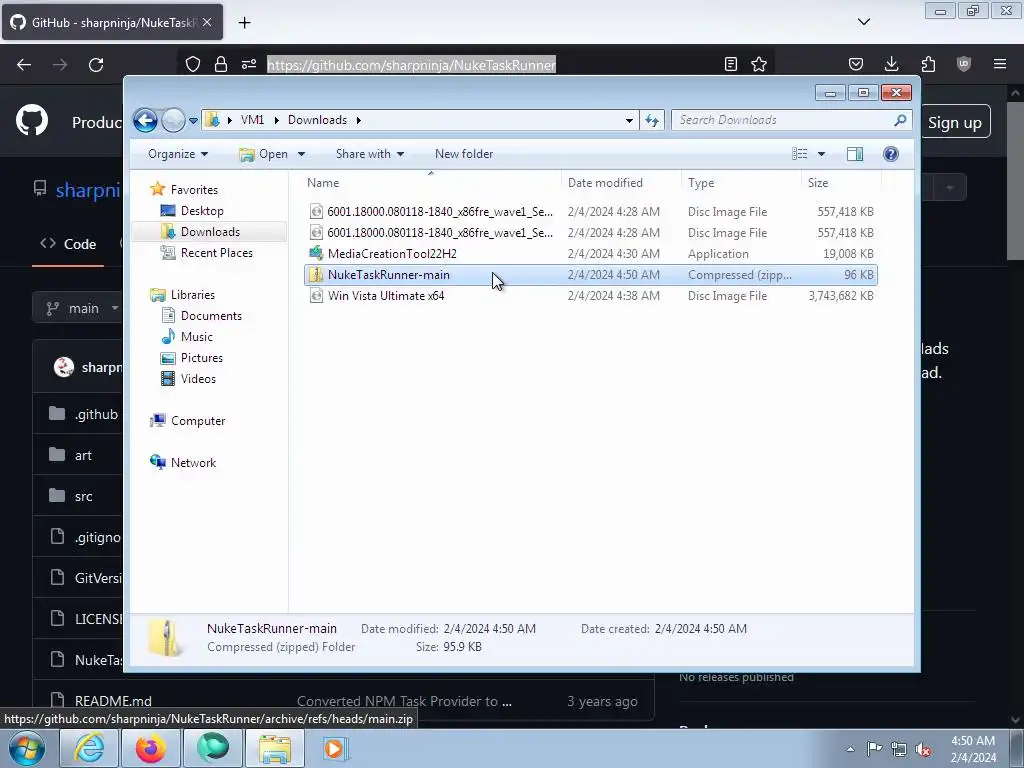Image resolution: width=1024 pixels, height=768 pixels.
Task: Save page to Pocket
Action: pos(856,64)
